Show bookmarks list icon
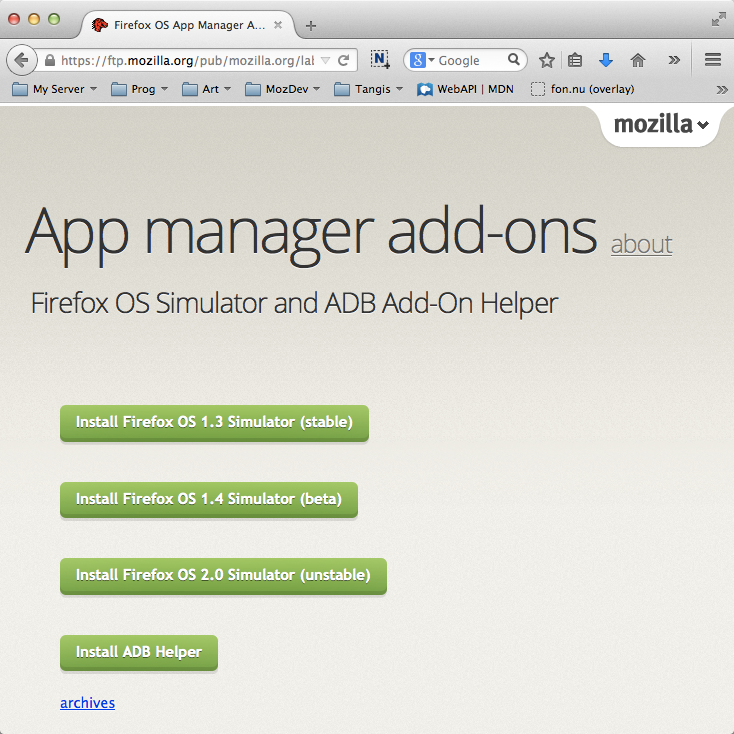 [x=575, y=60]
